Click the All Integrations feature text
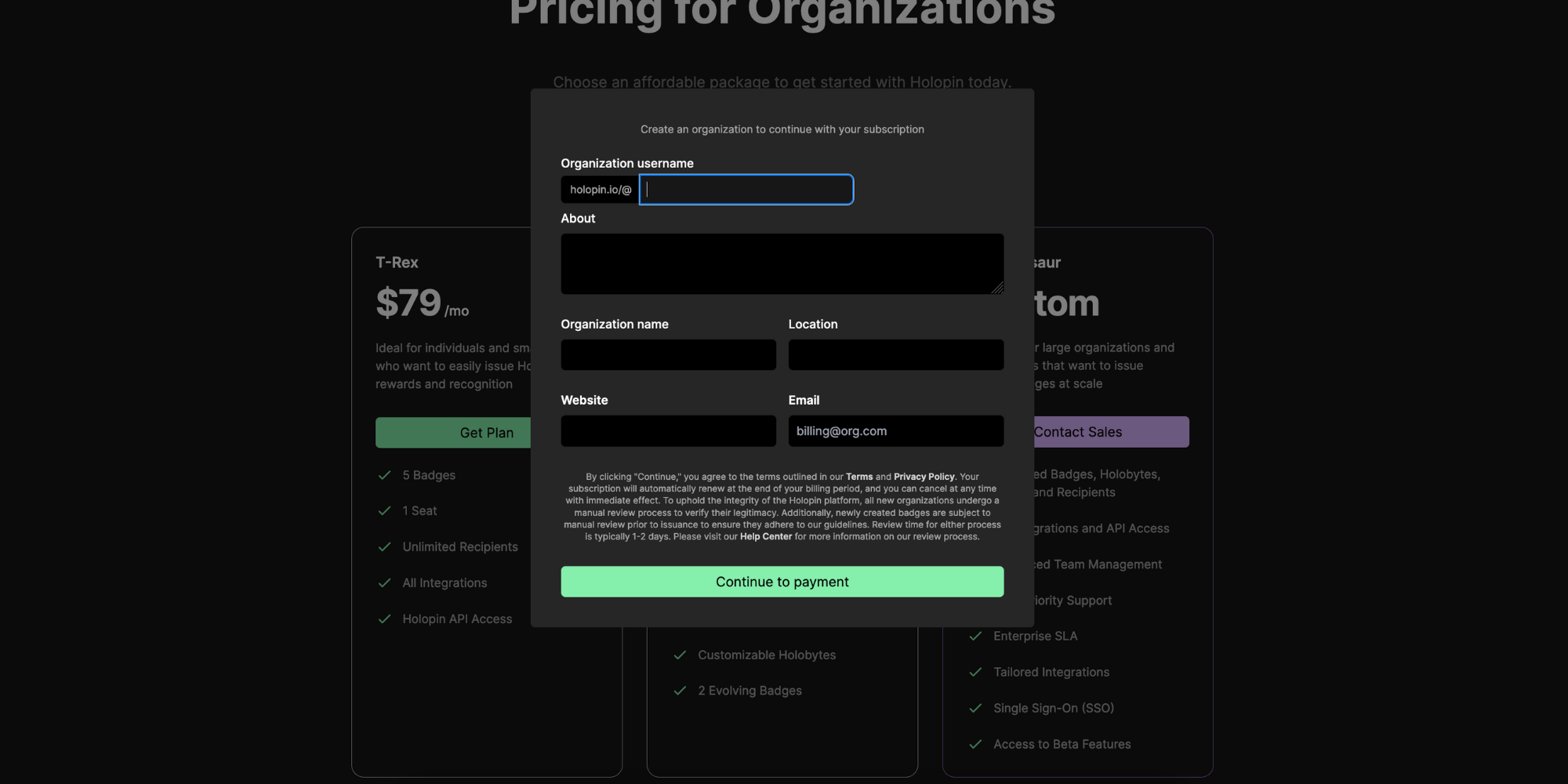 [x=445, y=583]
